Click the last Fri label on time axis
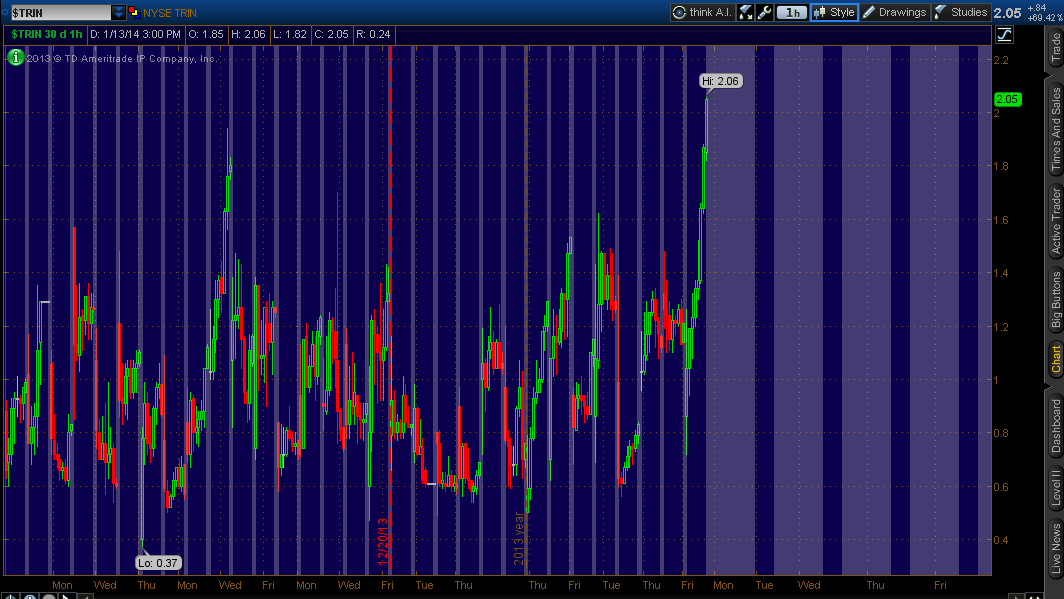Image resolution: width=1064 pixels, height=599 pixels. (x=940, y=585)
